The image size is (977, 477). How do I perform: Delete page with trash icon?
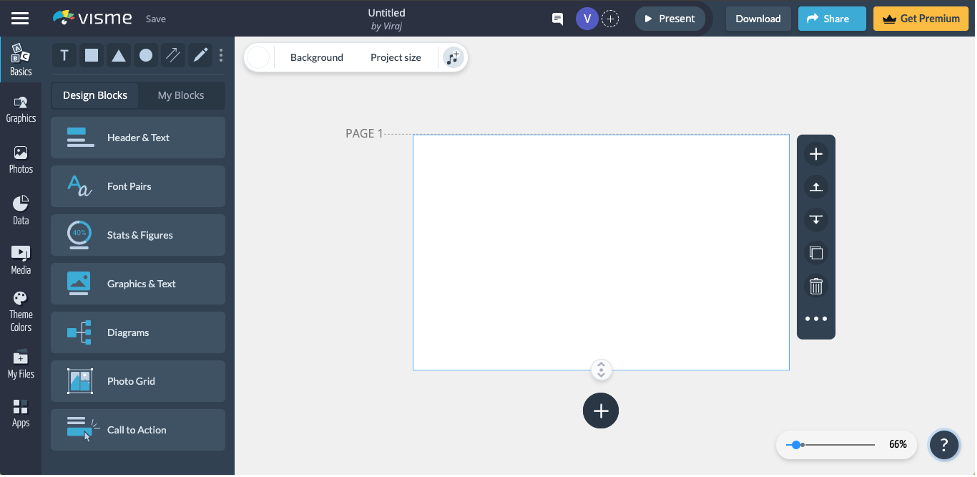click(816, 286)
